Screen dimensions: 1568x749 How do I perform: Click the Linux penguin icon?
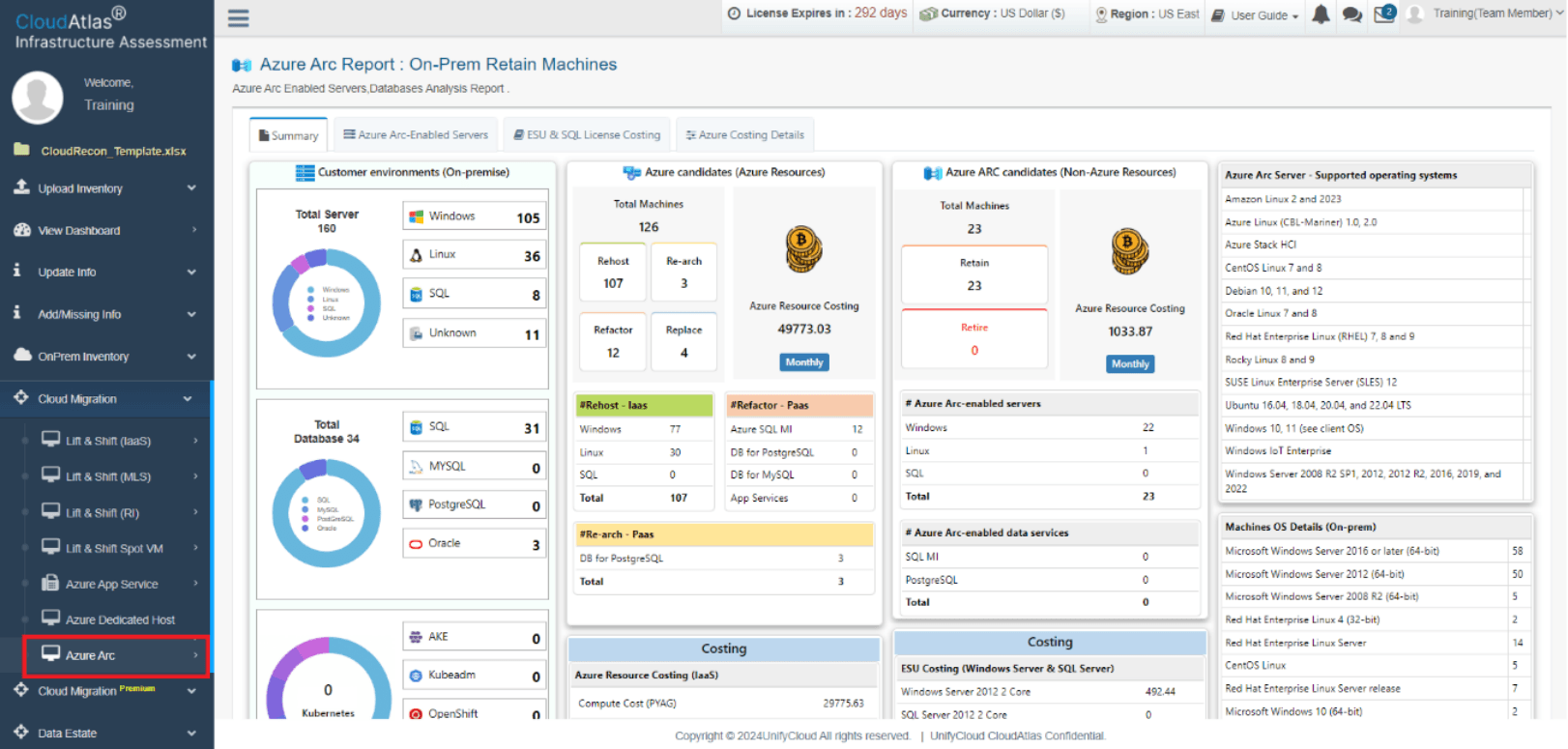point(416,255)
